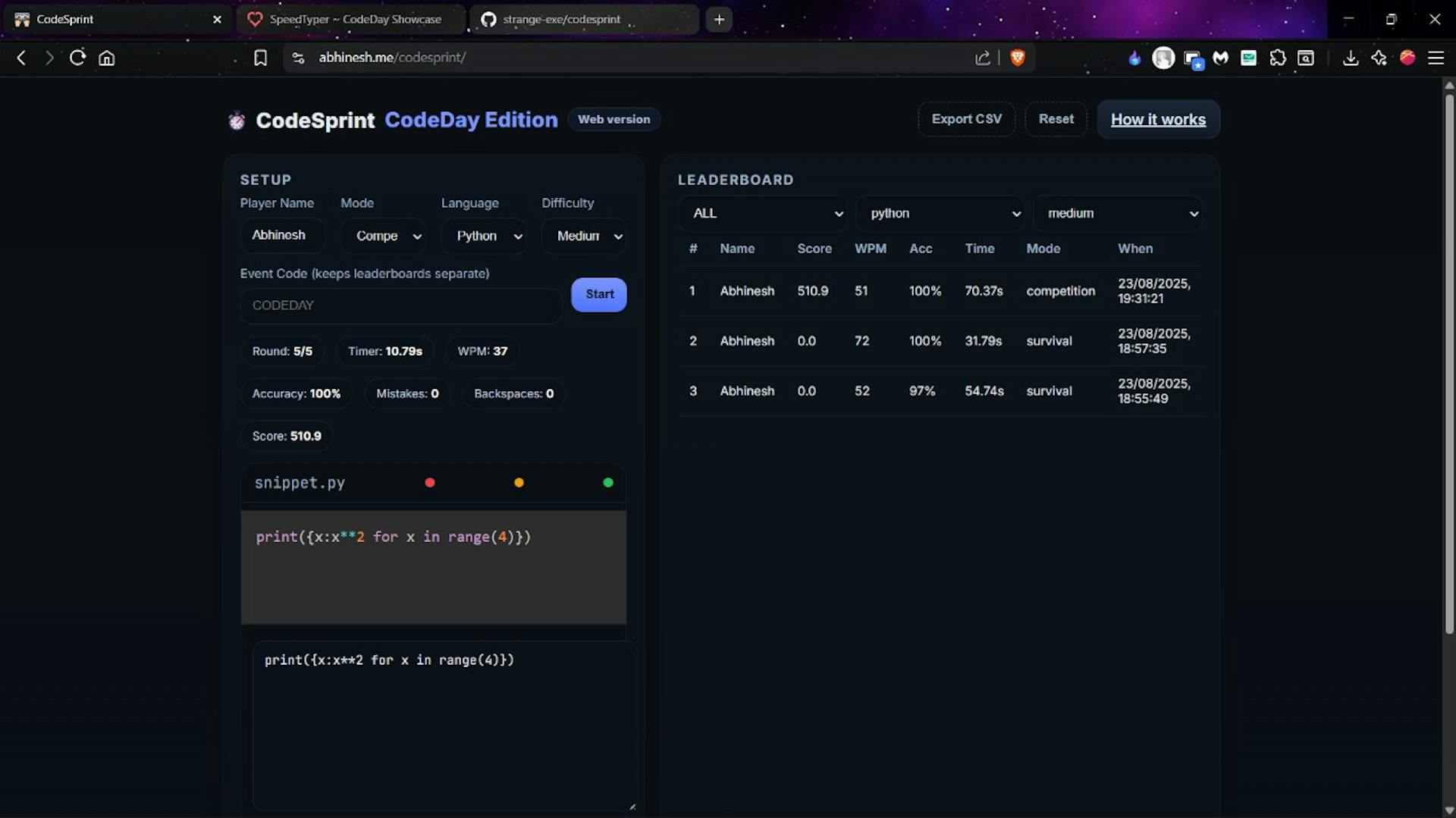The width and height of the screenshot is (1456, 818).
Task: Open site settings icon in address bar
Action: 298,58
